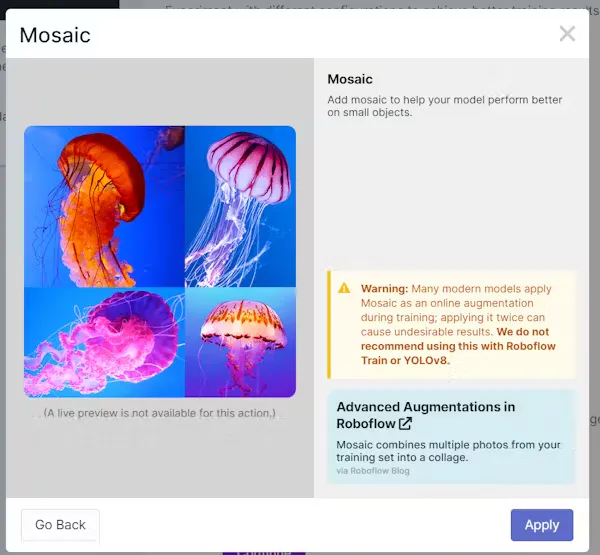This screenshot has height=555, width=600.
Task: Open the external link icon beside Roboflow
Action: (405, 423)
